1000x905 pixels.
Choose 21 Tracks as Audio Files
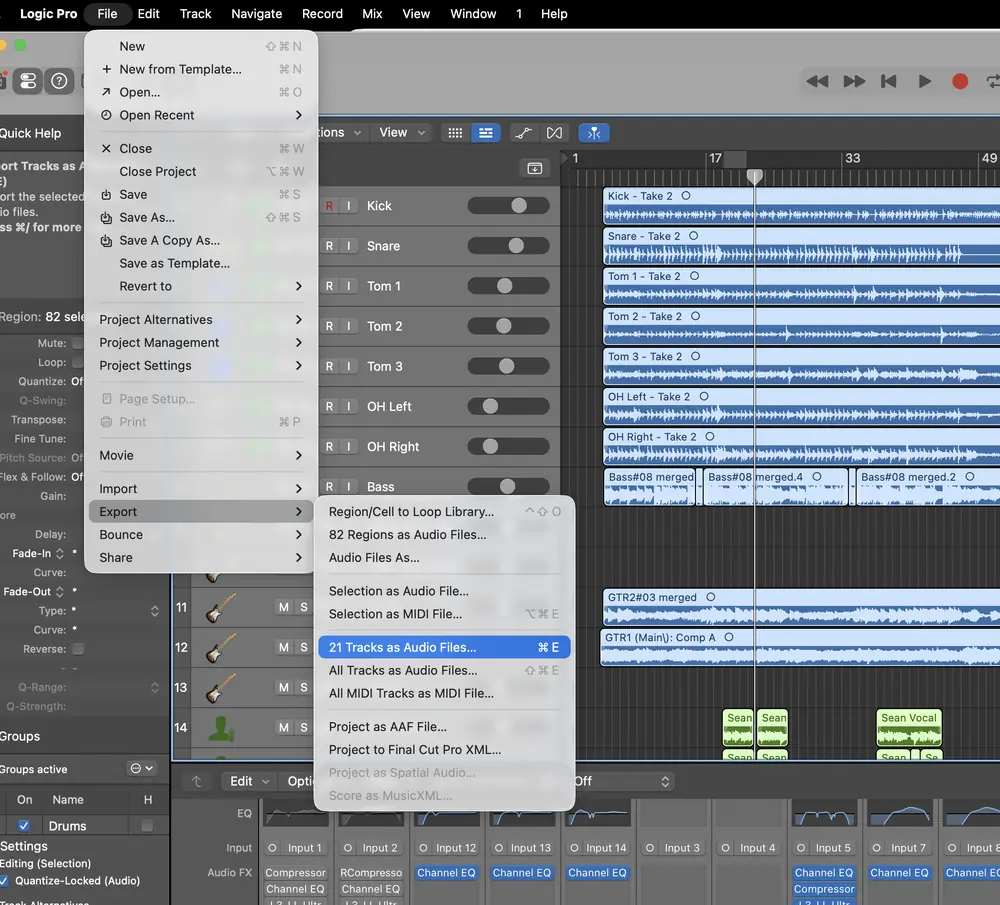pyautogui.click(x=444, y=647)
